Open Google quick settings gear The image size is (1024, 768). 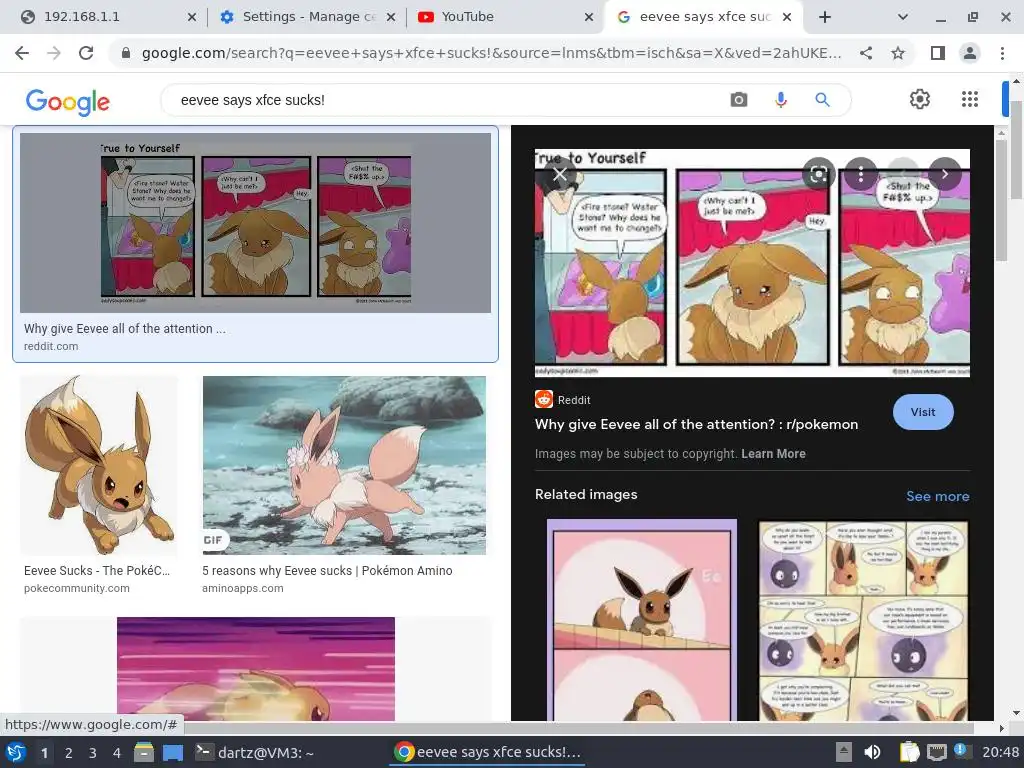point(920,99)
